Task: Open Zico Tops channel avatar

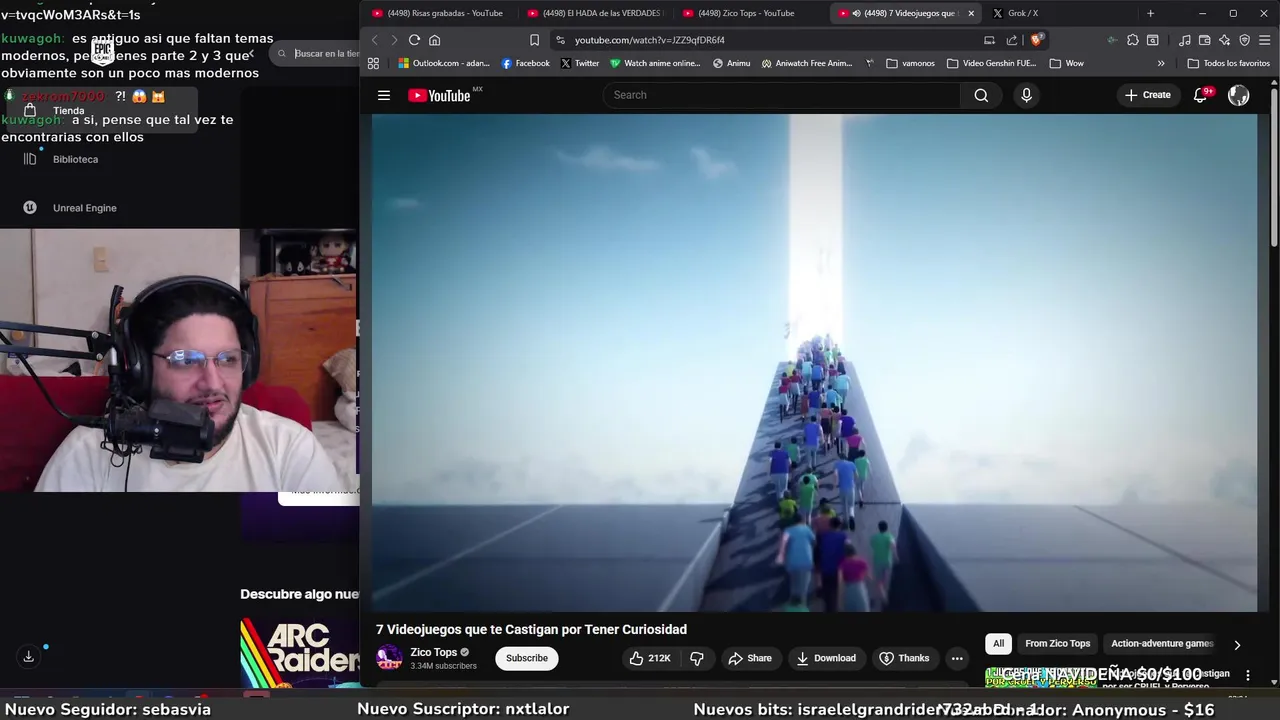Action: [389, 658]
